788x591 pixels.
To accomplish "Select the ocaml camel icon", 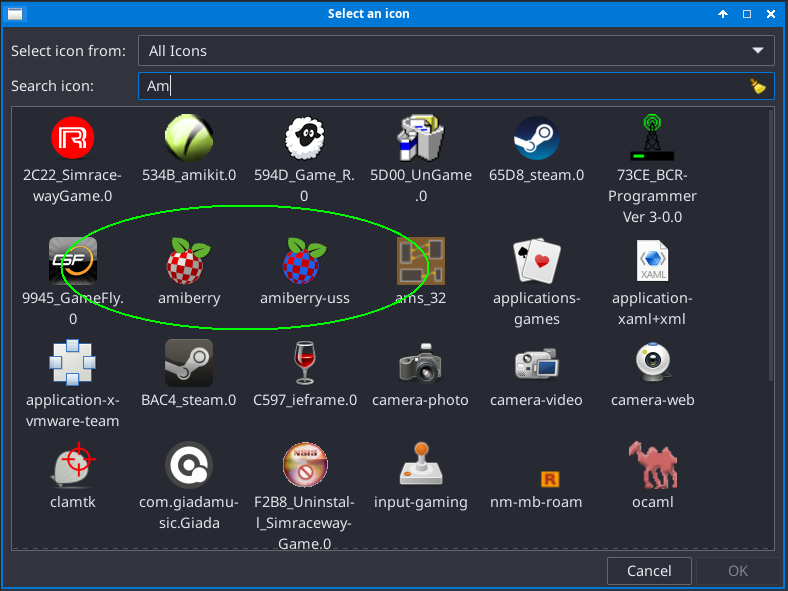I will 652,465.
